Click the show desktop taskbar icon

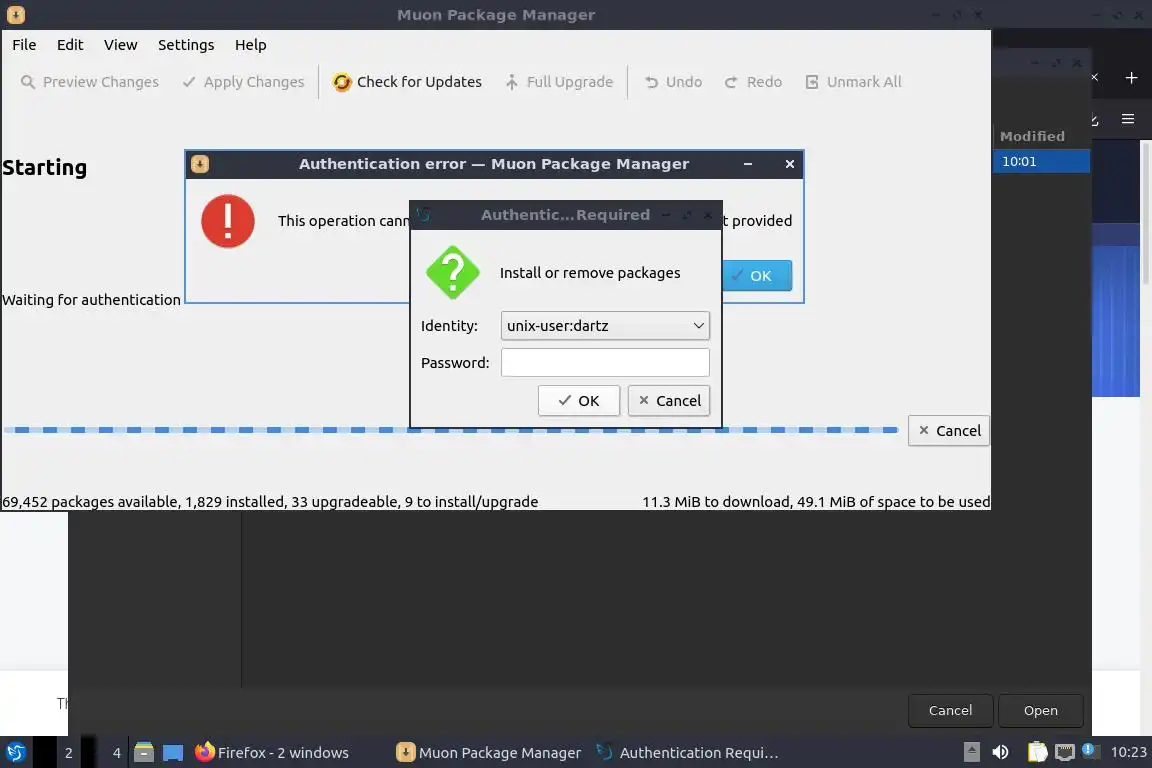point(173,753)
